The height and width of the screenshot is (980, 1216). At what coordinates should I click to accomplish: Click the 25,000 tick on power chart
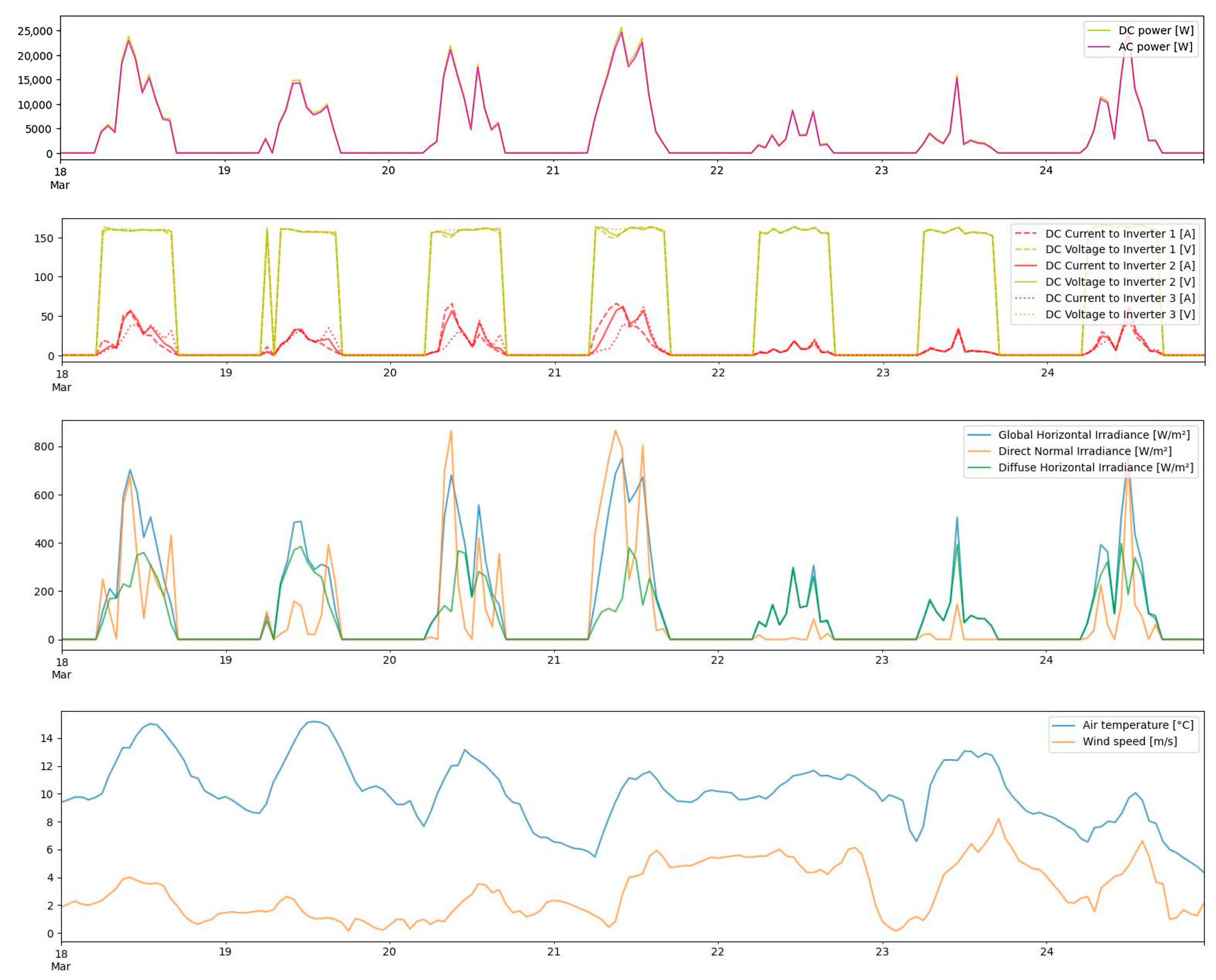35,31
